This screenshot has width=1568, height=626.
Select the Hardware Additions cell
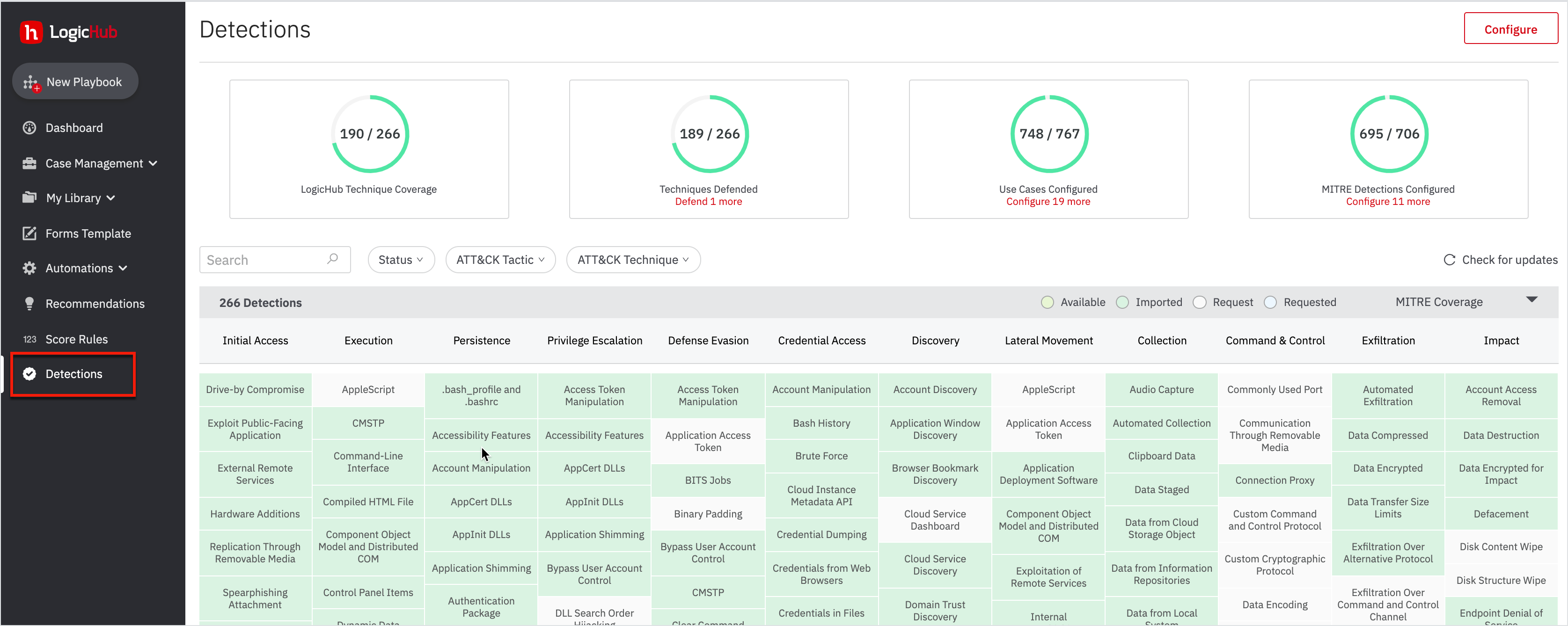(255, 514)
